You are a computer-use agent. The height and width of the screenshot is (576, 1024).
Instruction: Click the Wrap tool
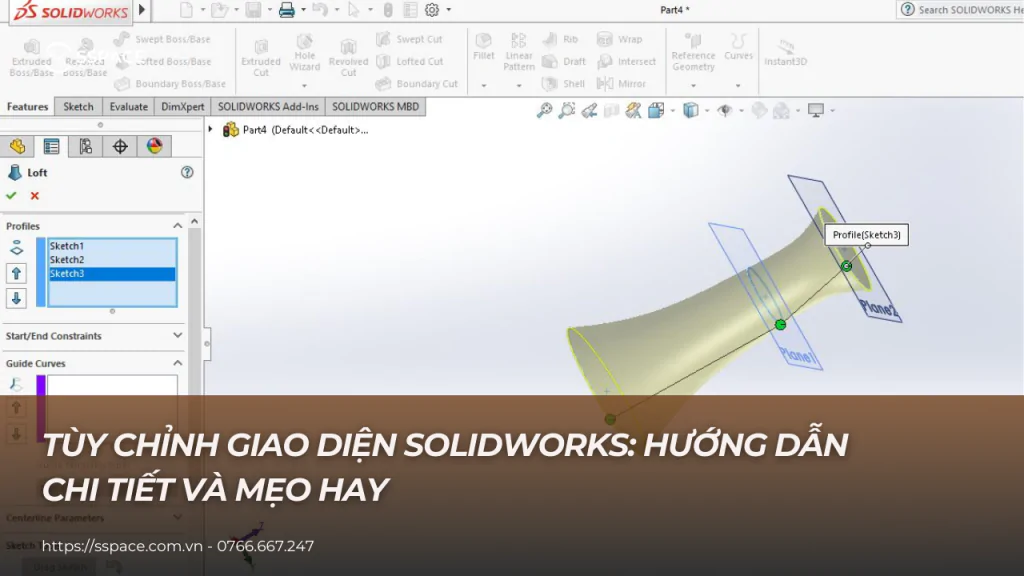[619, 39]
